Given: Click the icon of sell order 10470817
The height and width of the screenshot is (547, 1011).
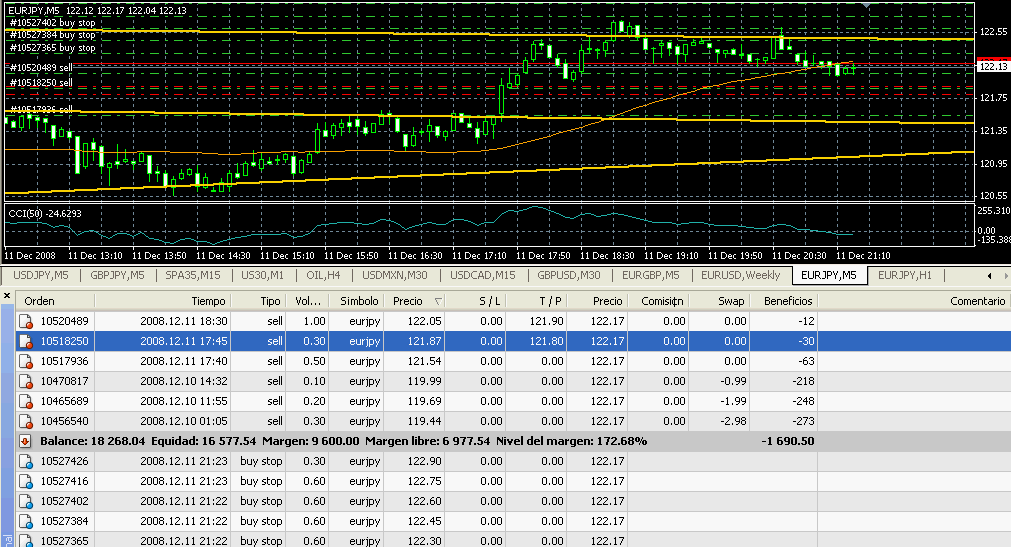Looking at the screenshot, I should (27, 381).
